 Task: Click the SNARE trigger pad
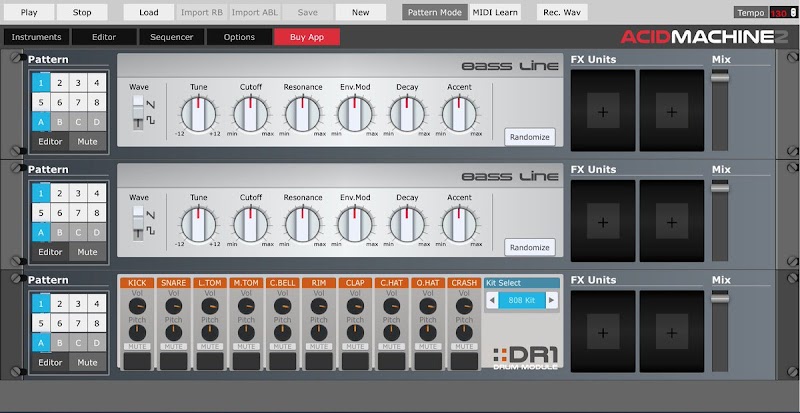(173, 361)
